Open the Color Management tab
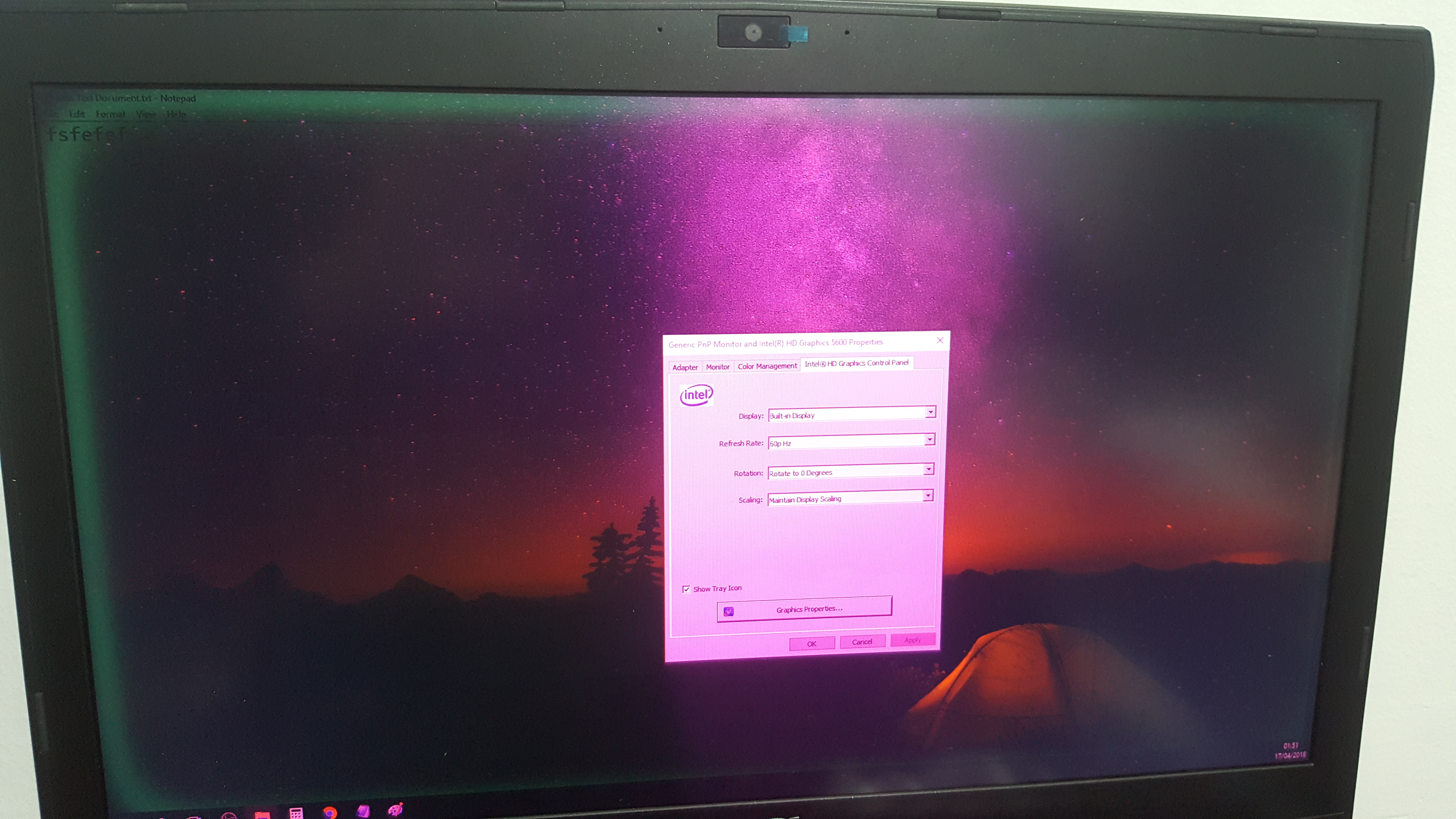 tap(767, 366)
